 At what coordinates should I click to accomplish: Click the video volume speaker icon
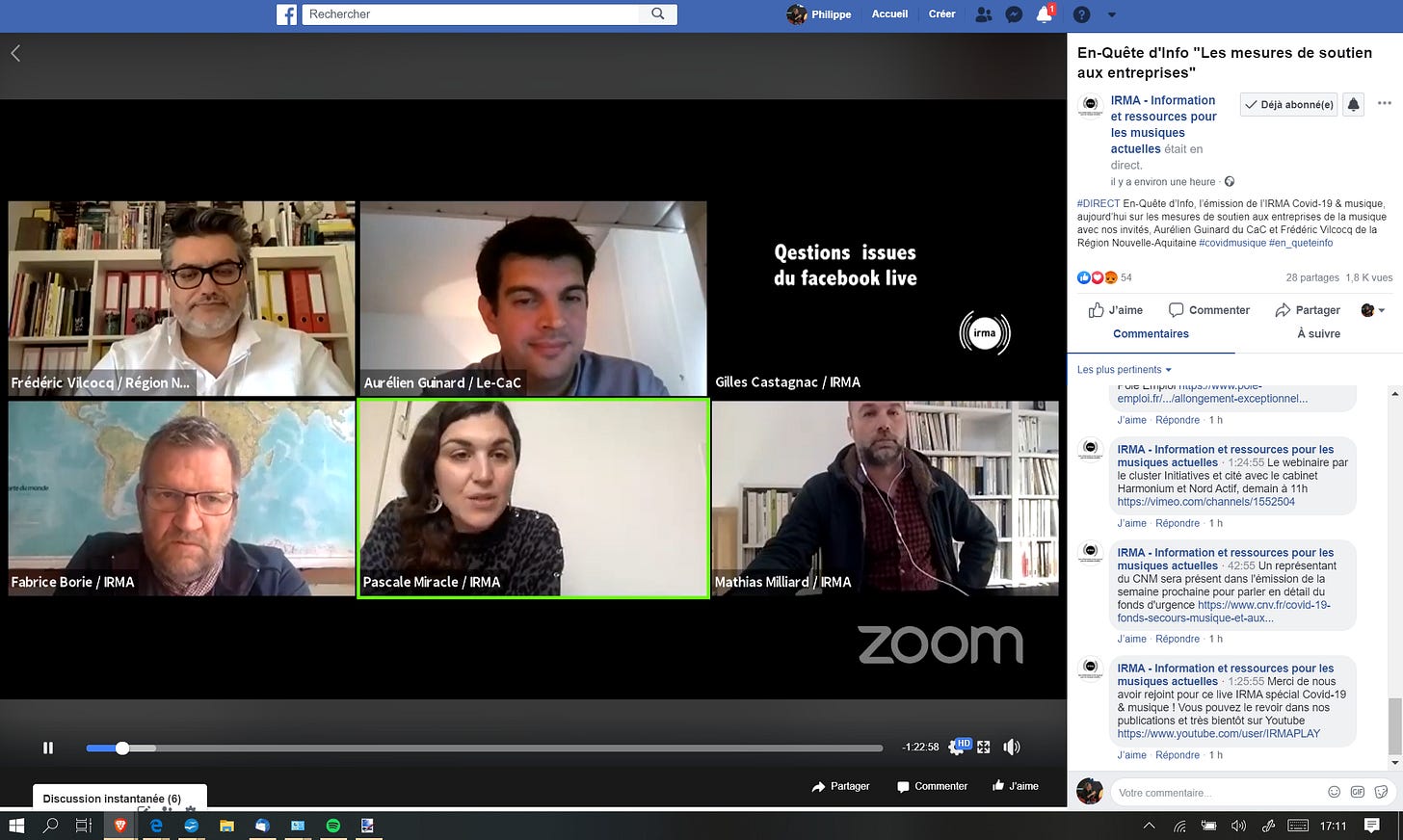(1011, 747)
